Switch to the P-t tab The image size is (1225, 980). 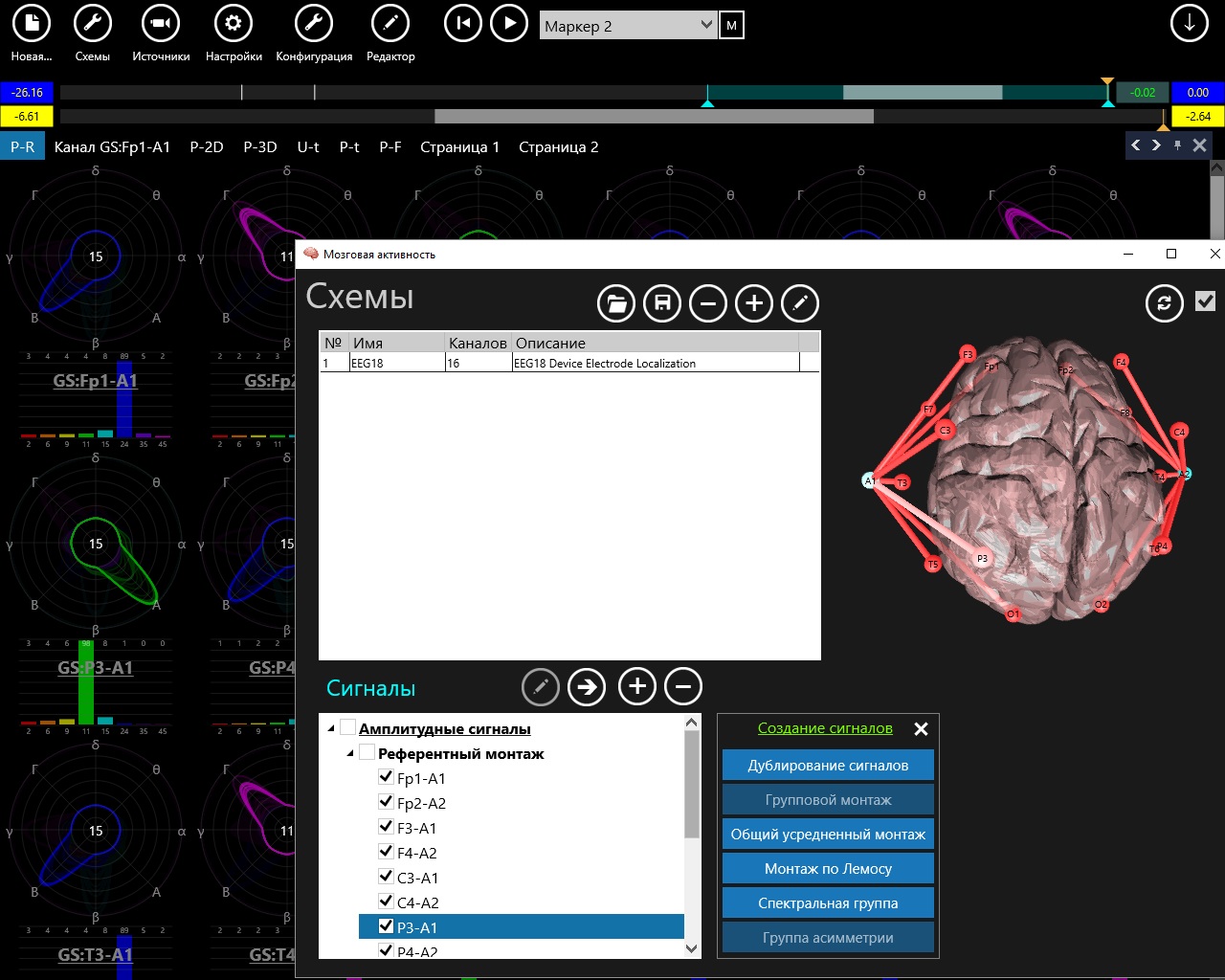tap(349, 147)
